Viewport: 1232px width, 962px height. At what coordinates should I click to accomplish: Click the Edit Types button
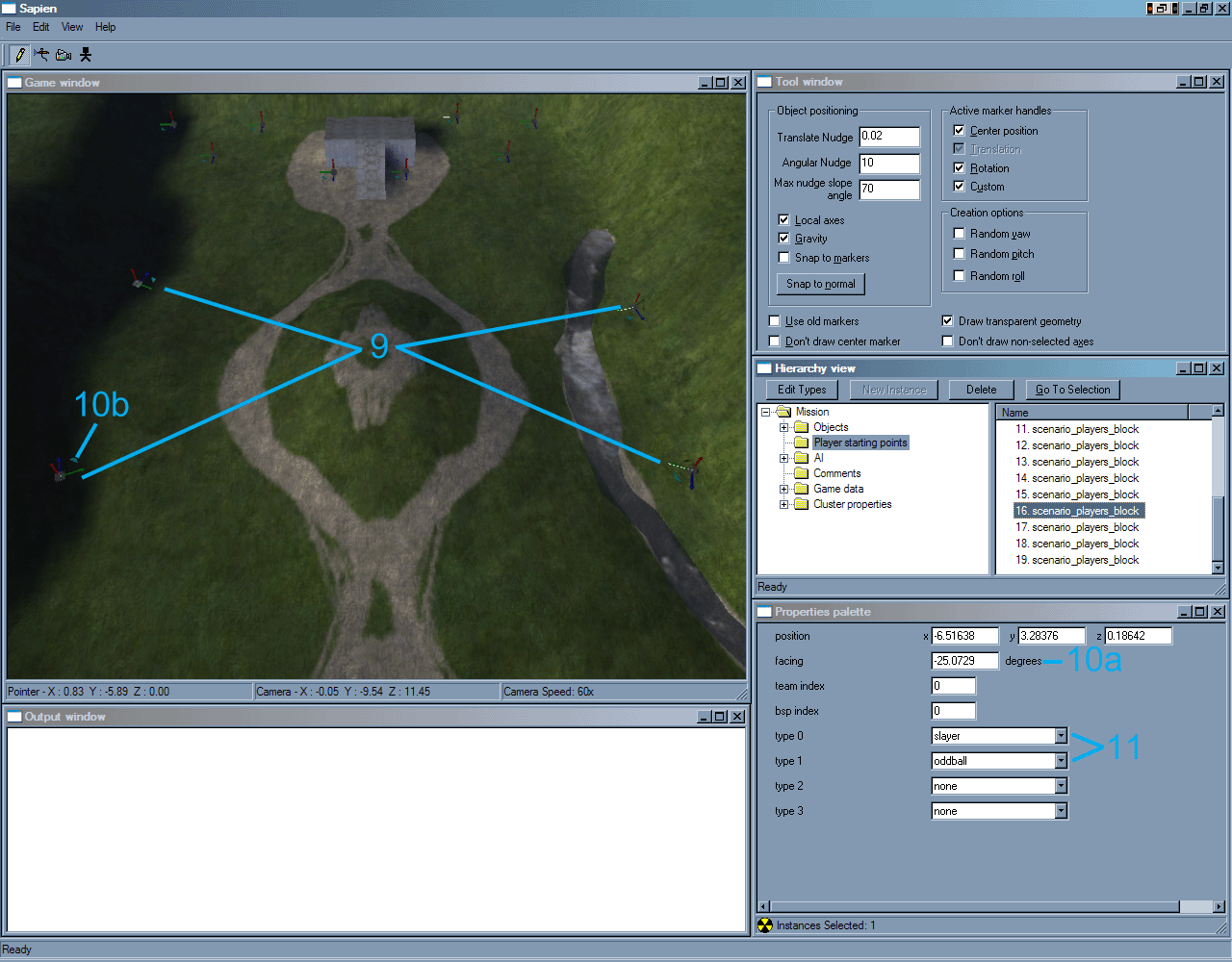point(802,390)
